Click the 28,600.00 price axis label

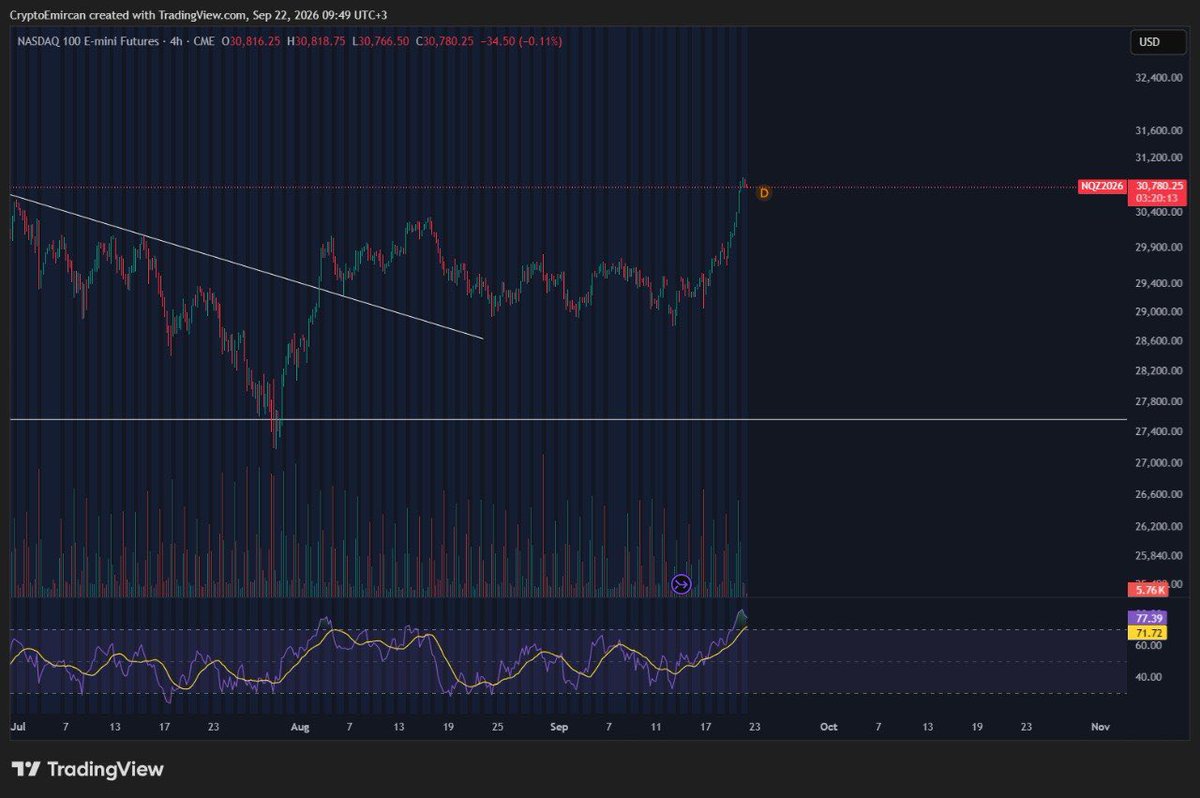(1160, 341)
